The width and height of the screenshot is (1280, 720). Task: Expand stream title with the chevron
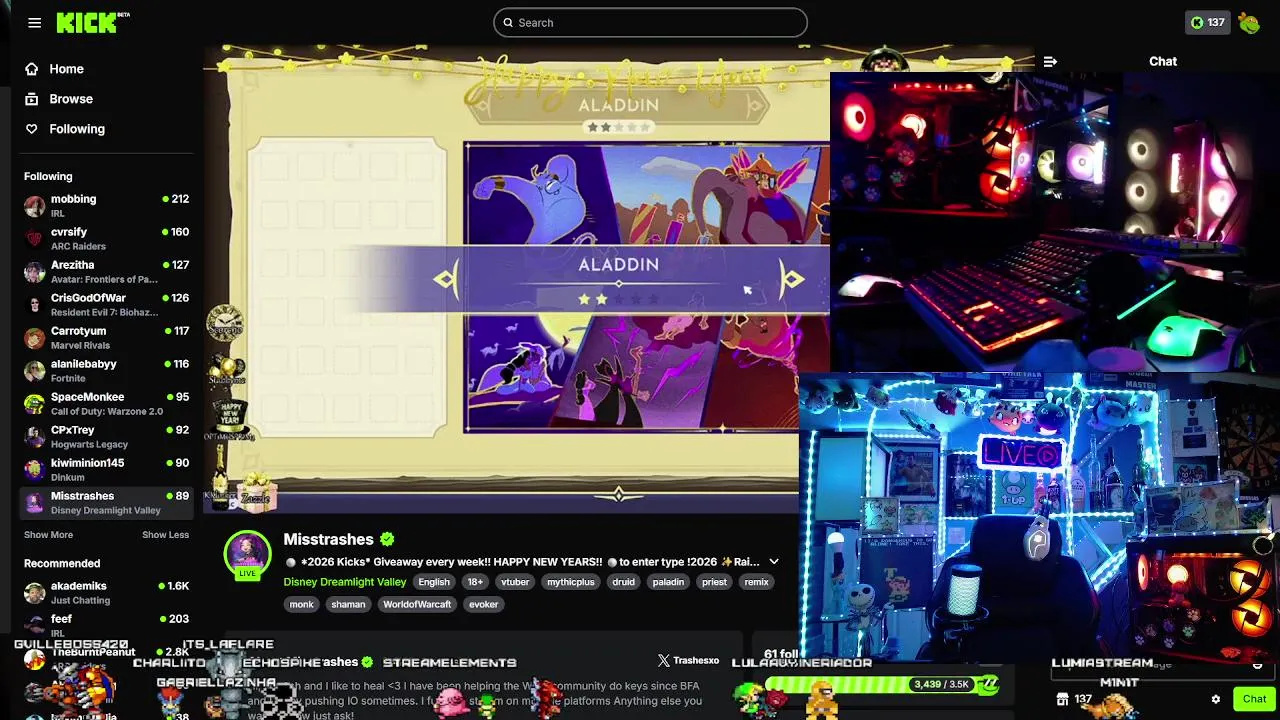click(773, 562)
